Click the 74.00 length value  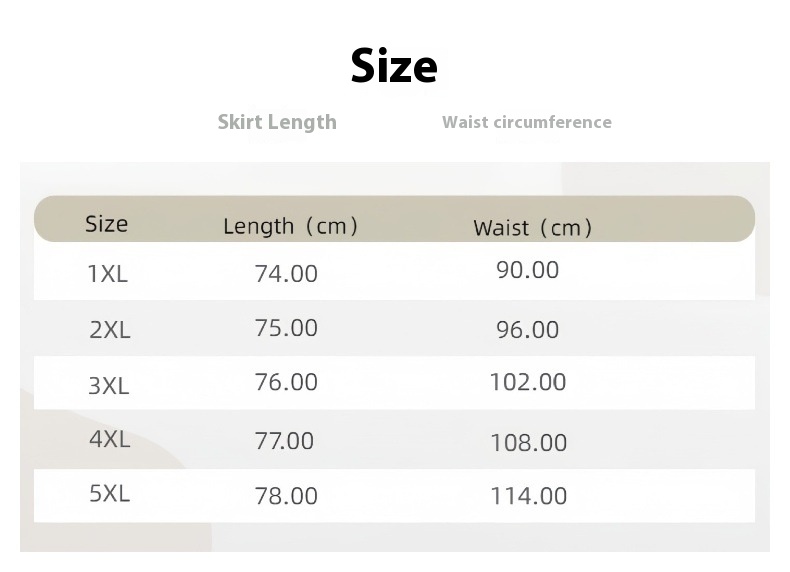(286, 273)
